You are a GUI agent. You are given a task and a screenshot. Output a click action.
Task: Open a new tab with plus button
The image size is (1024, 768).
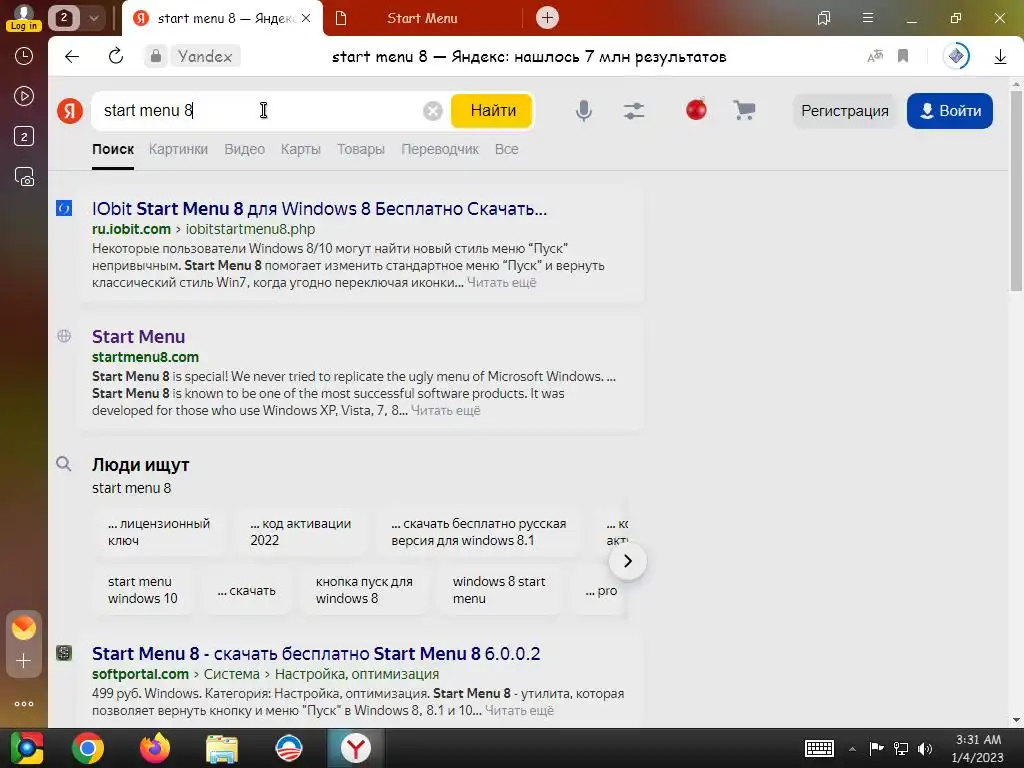click(547, 18)
